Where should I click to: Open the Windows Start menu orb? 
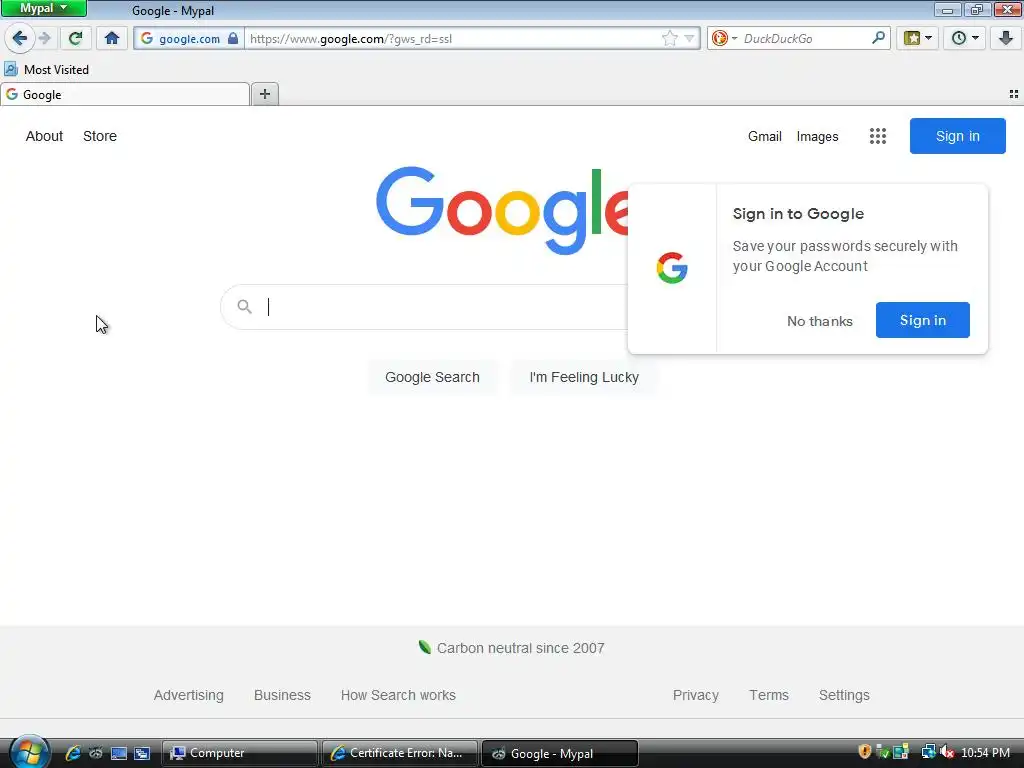coord(29,752)
